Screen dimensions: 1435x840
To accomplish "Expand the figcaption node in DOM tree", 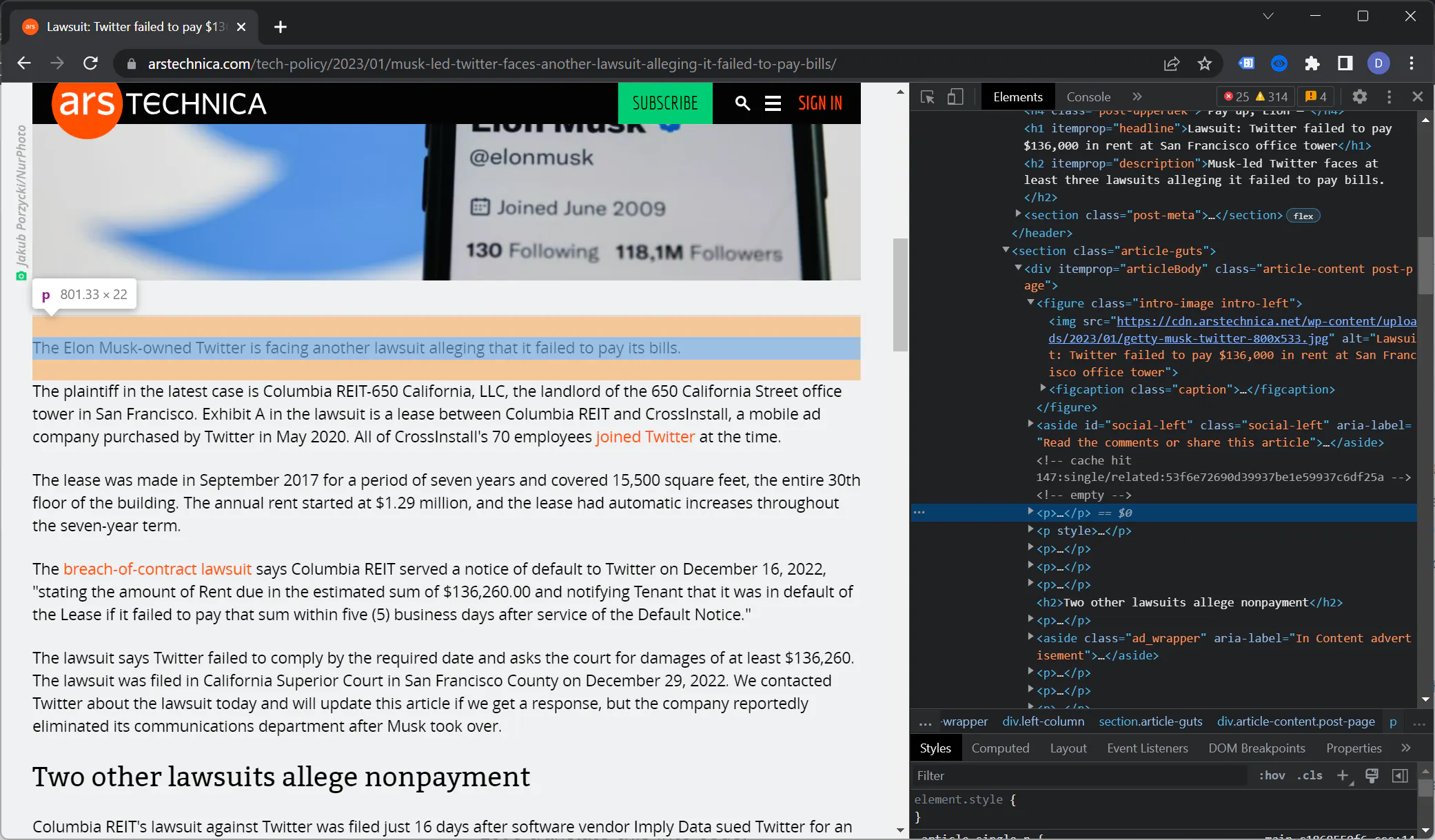I will 1042,389.
